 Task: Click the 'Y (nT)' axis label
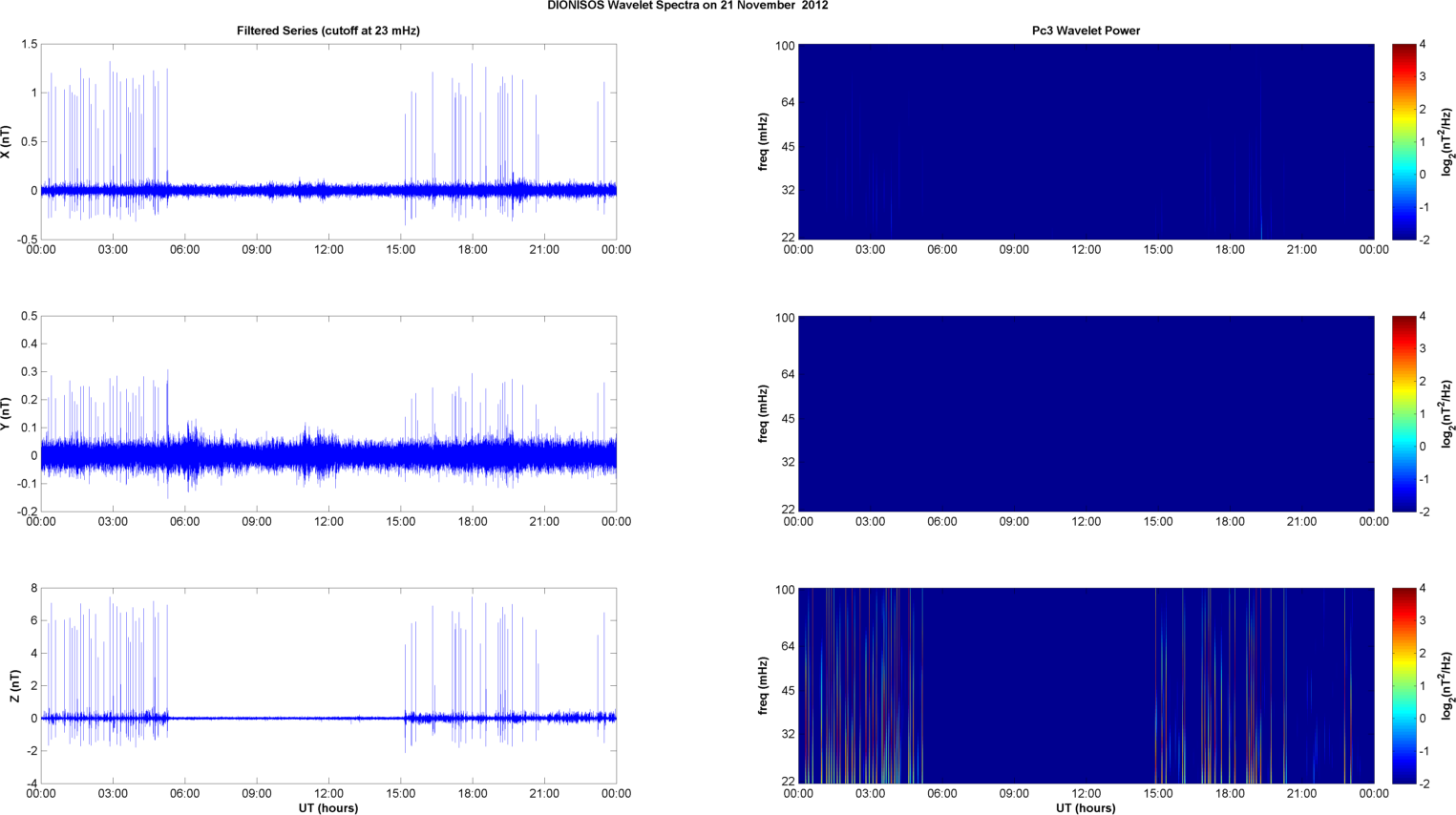[x=7, y=414]
